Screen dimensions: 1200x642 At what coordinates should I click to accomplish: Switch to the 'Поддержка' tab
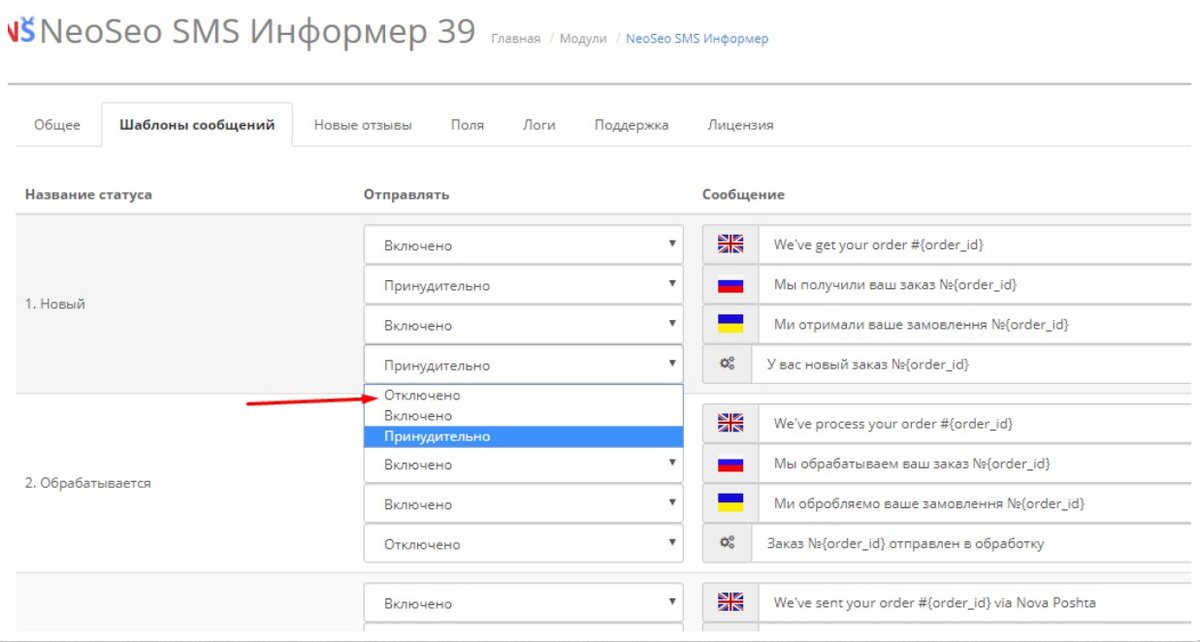632,125
